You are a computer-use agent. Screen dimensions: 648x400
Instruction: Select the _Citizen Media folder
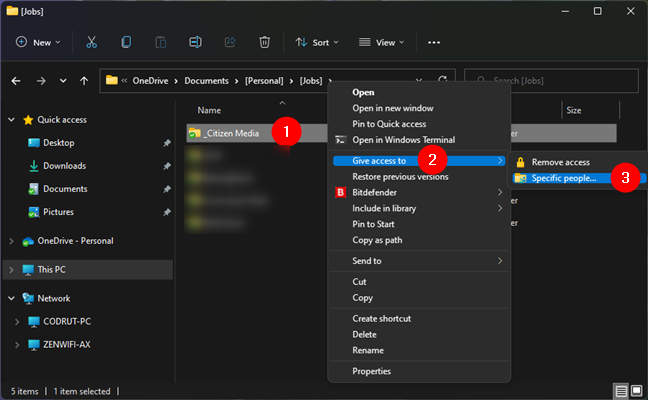coord(232,133)
